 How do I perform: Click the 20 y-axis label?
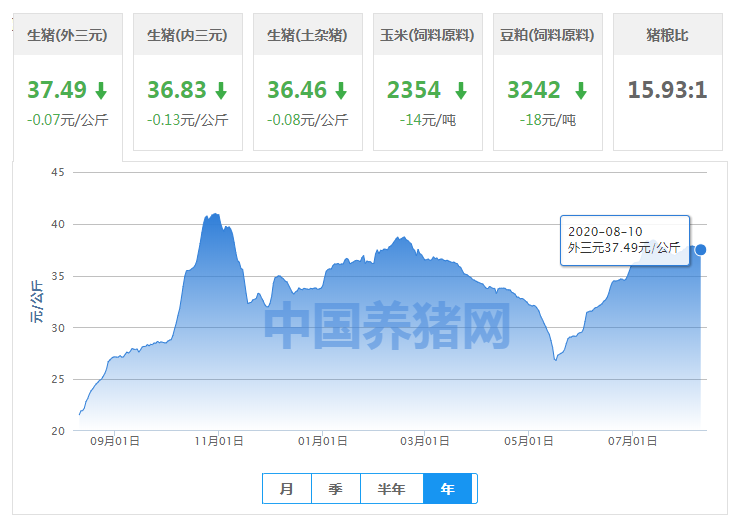coord(58,431)
